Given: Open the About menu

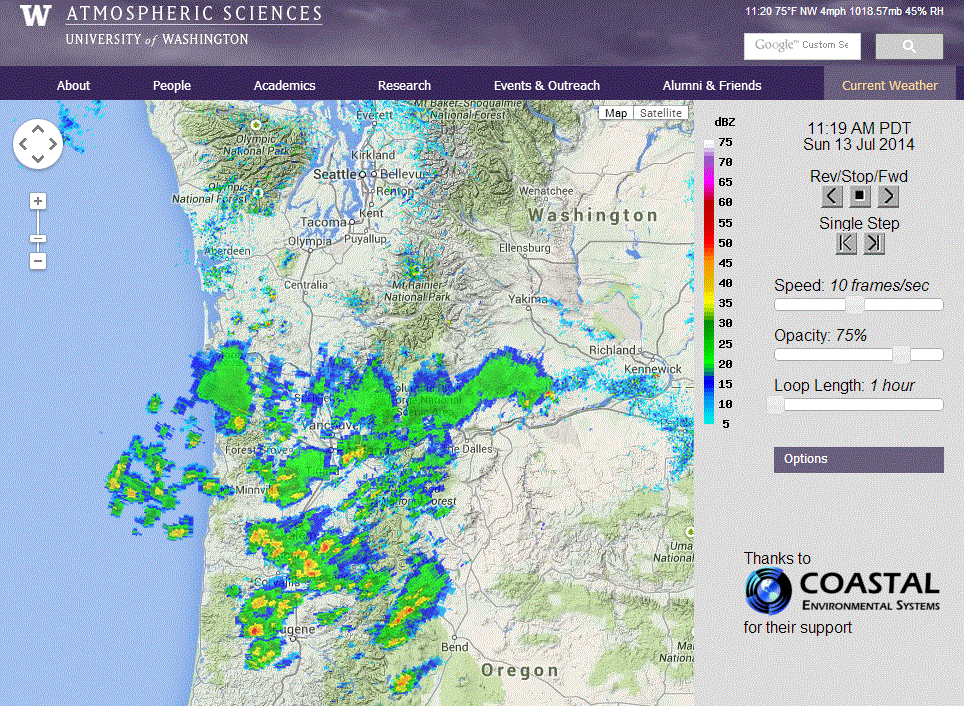Looking at the screenshot, I should tap(73, 85).
